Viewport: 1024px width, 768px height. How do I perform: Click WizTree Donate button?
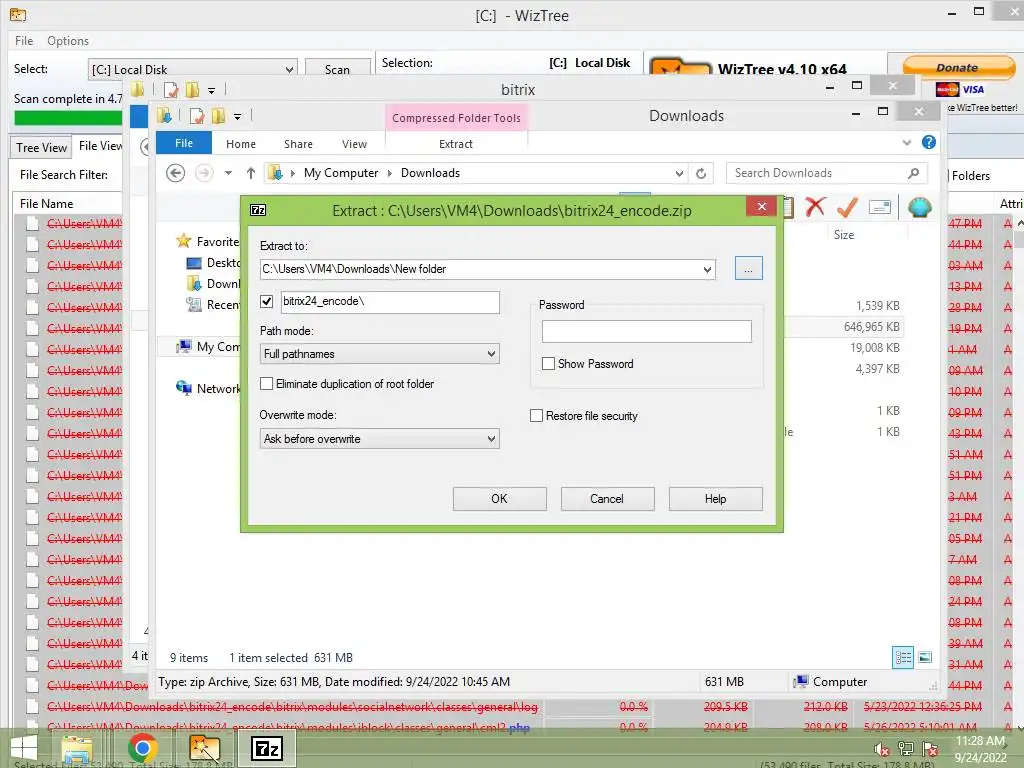[x=957, y=67]
